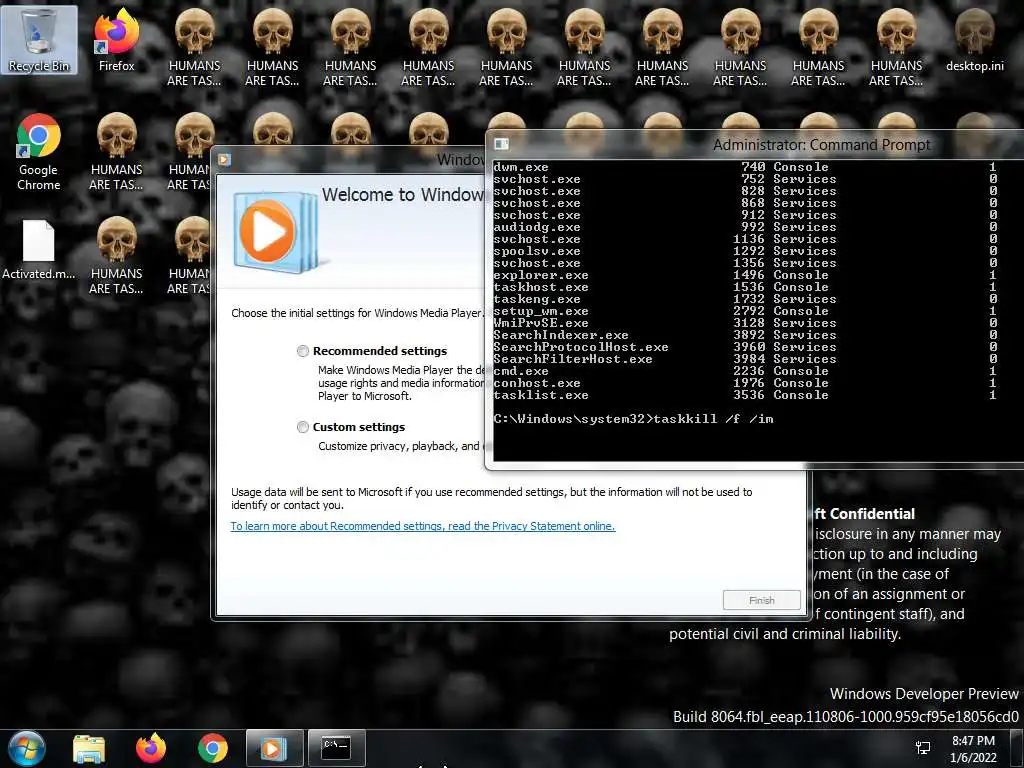Open the Google Chrome desktop shortcut

coord(39,152)
